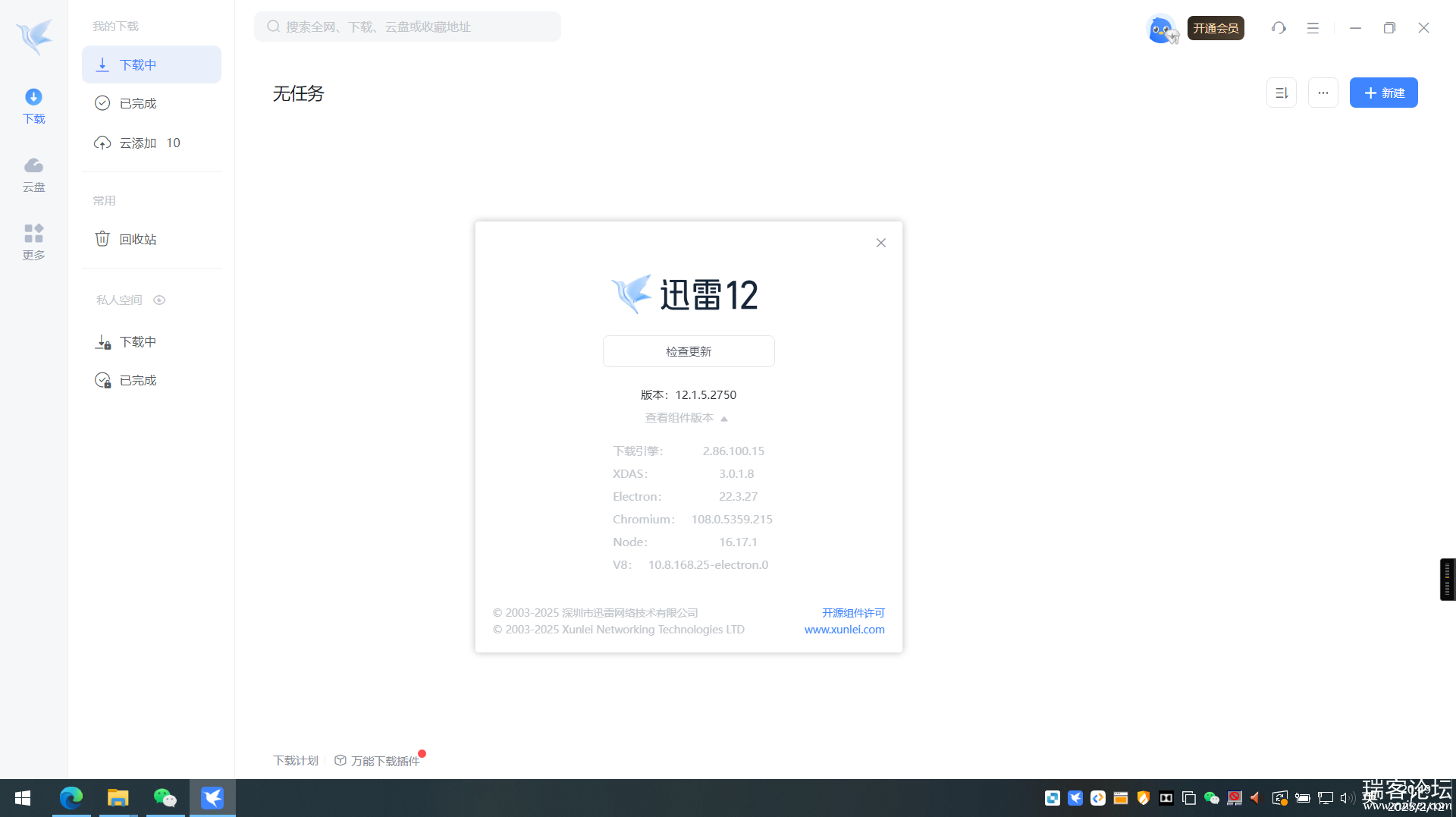Viewport: 1456px width, 817px height.
Task: Open the www.xunlei.com link
Action: tap(844, 630)
